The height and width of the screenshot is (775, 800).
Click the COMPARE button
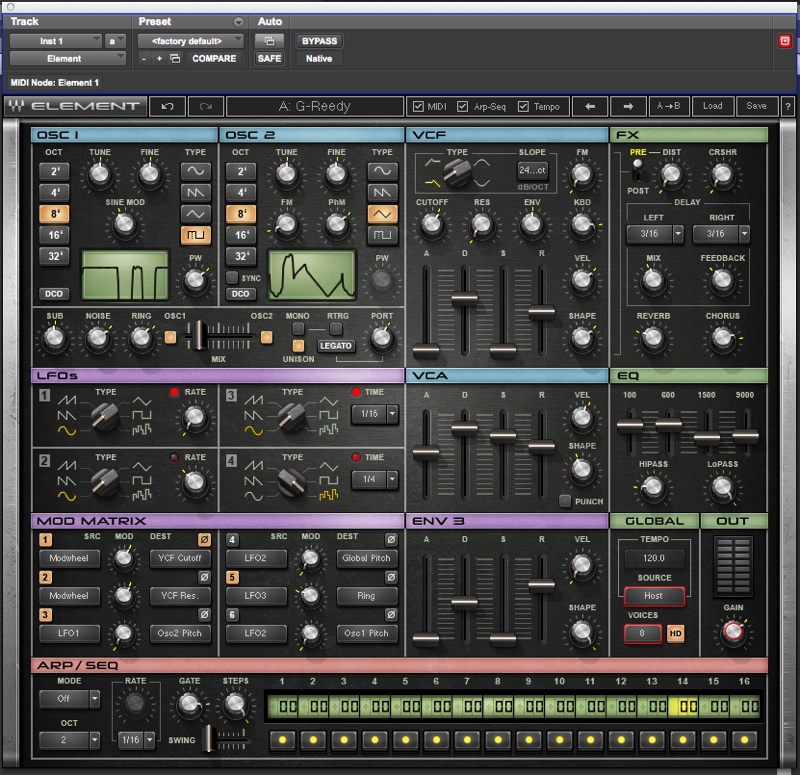point(214,59)
